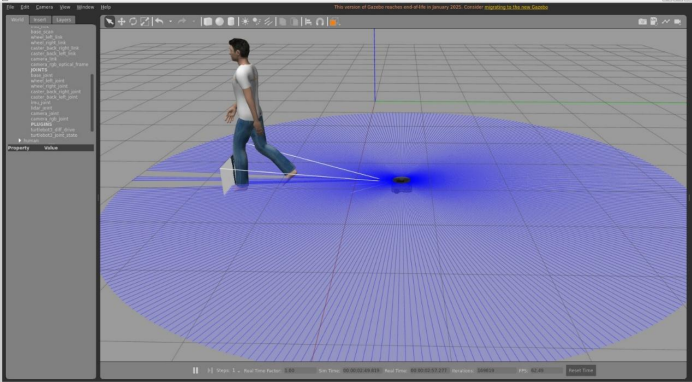Select wheel_right_link in the tree

click(x=48, y=43)
